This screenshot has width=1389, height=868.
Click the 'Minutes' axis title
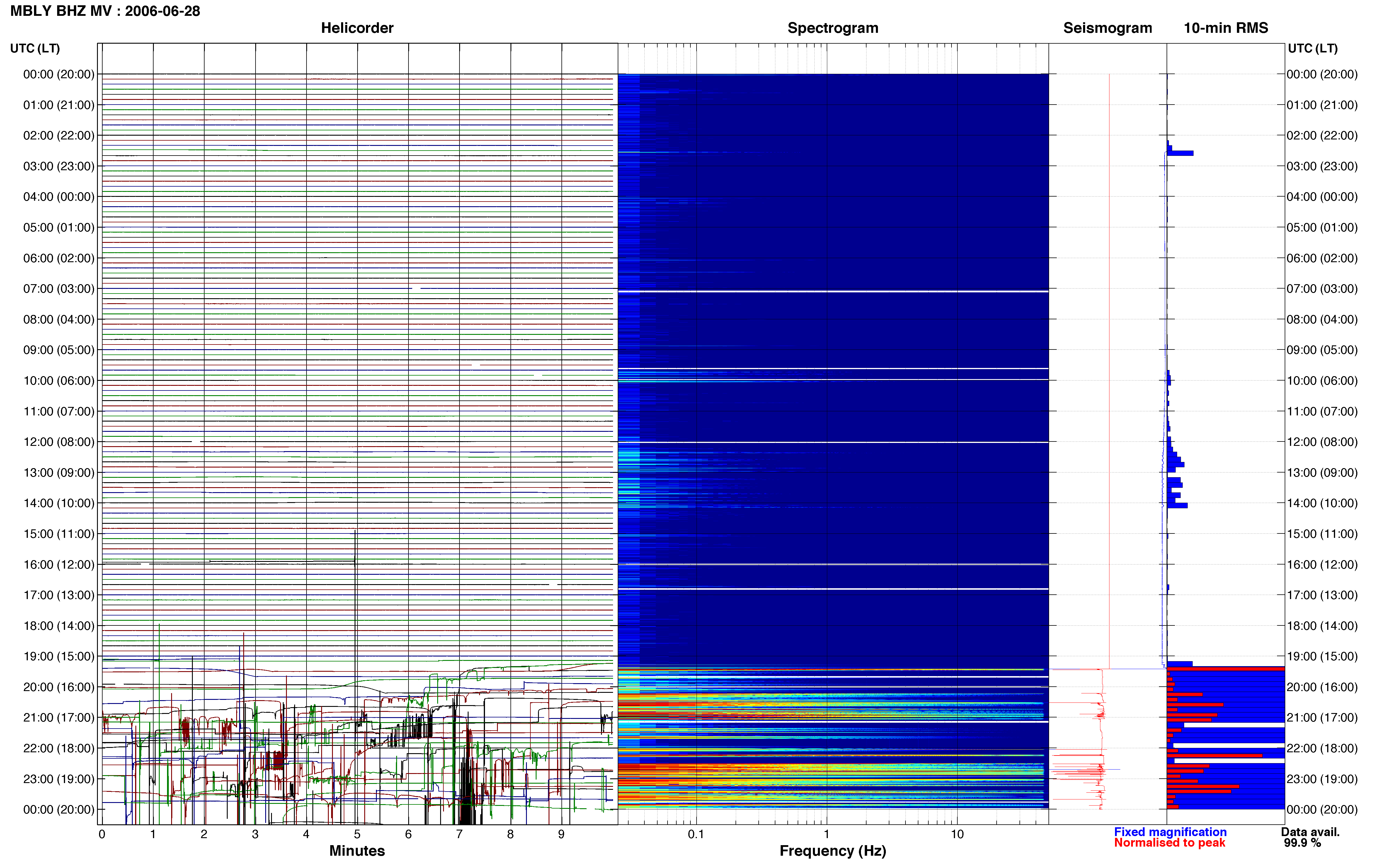pos(357,851)
